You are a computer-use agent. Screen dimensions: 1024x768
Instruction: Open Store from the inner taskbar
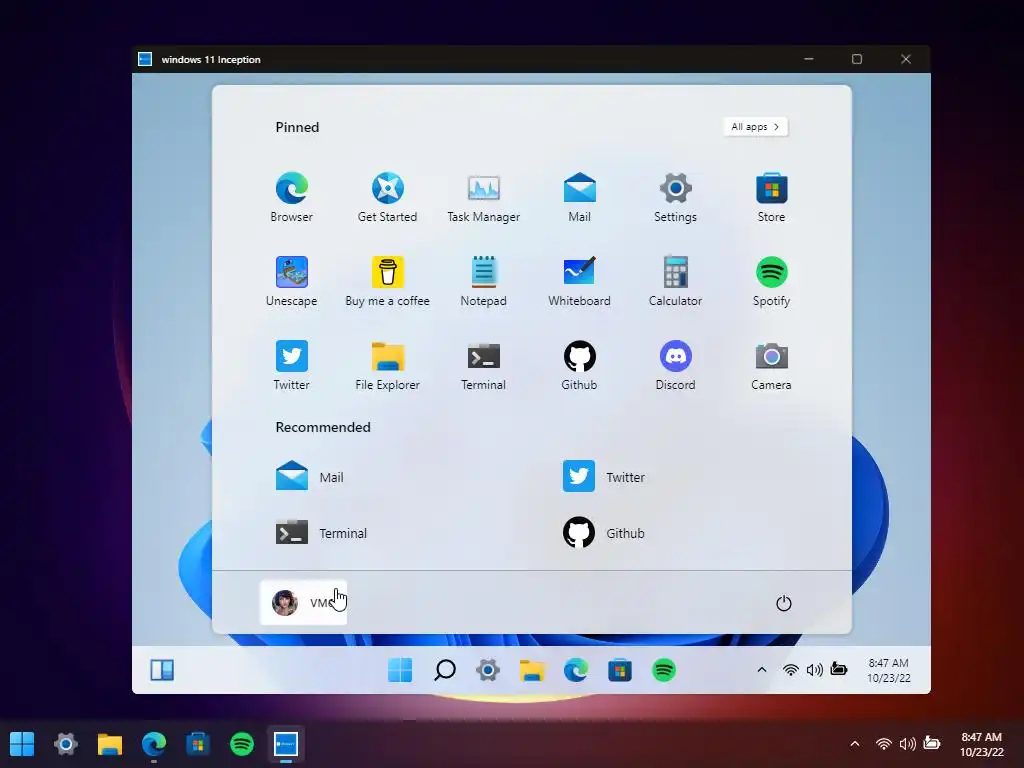pyautogui.click(x=620, y=670)
